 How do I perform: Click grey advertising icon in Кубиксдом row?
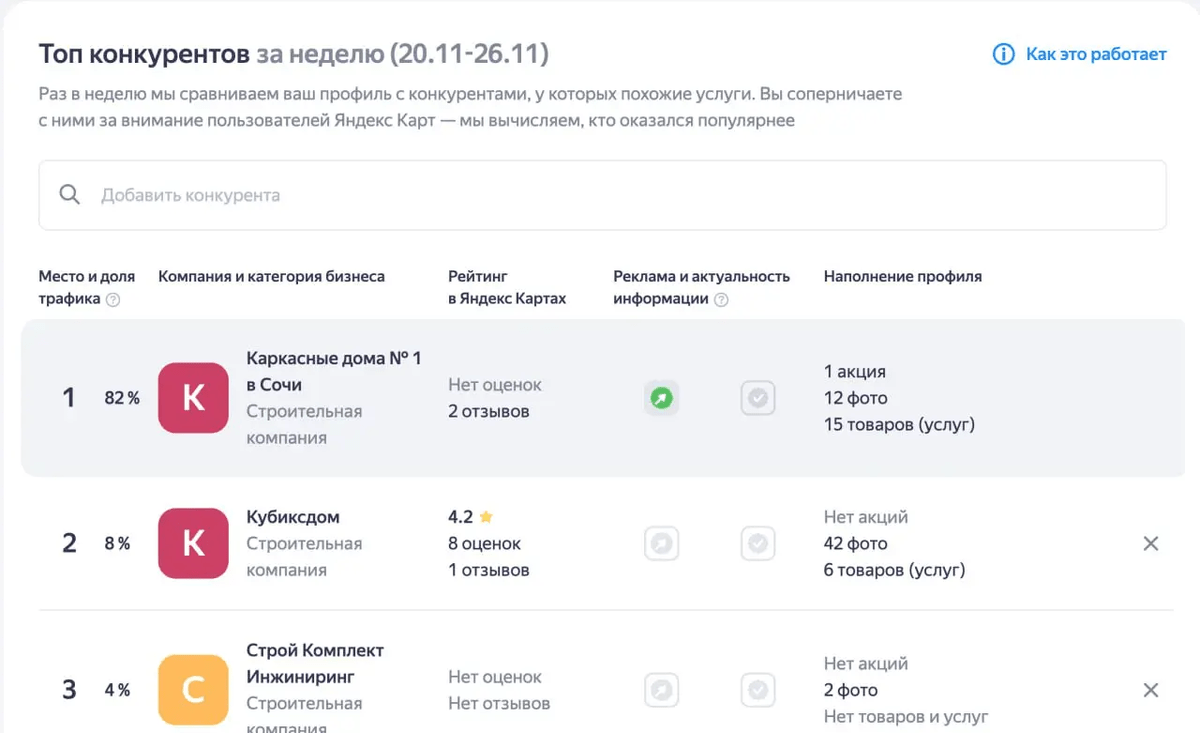tap(661, 544)
